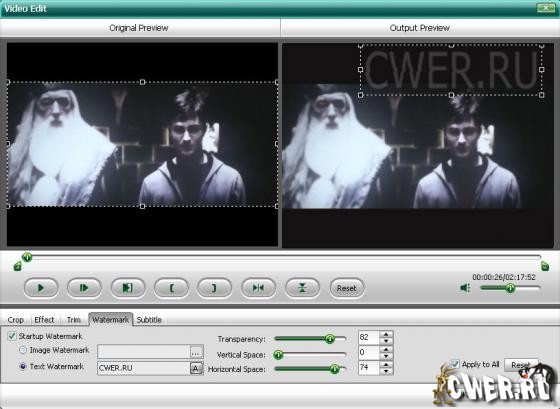
Task: Click the Horizontal Space slider handle
Action: [335, 369]
